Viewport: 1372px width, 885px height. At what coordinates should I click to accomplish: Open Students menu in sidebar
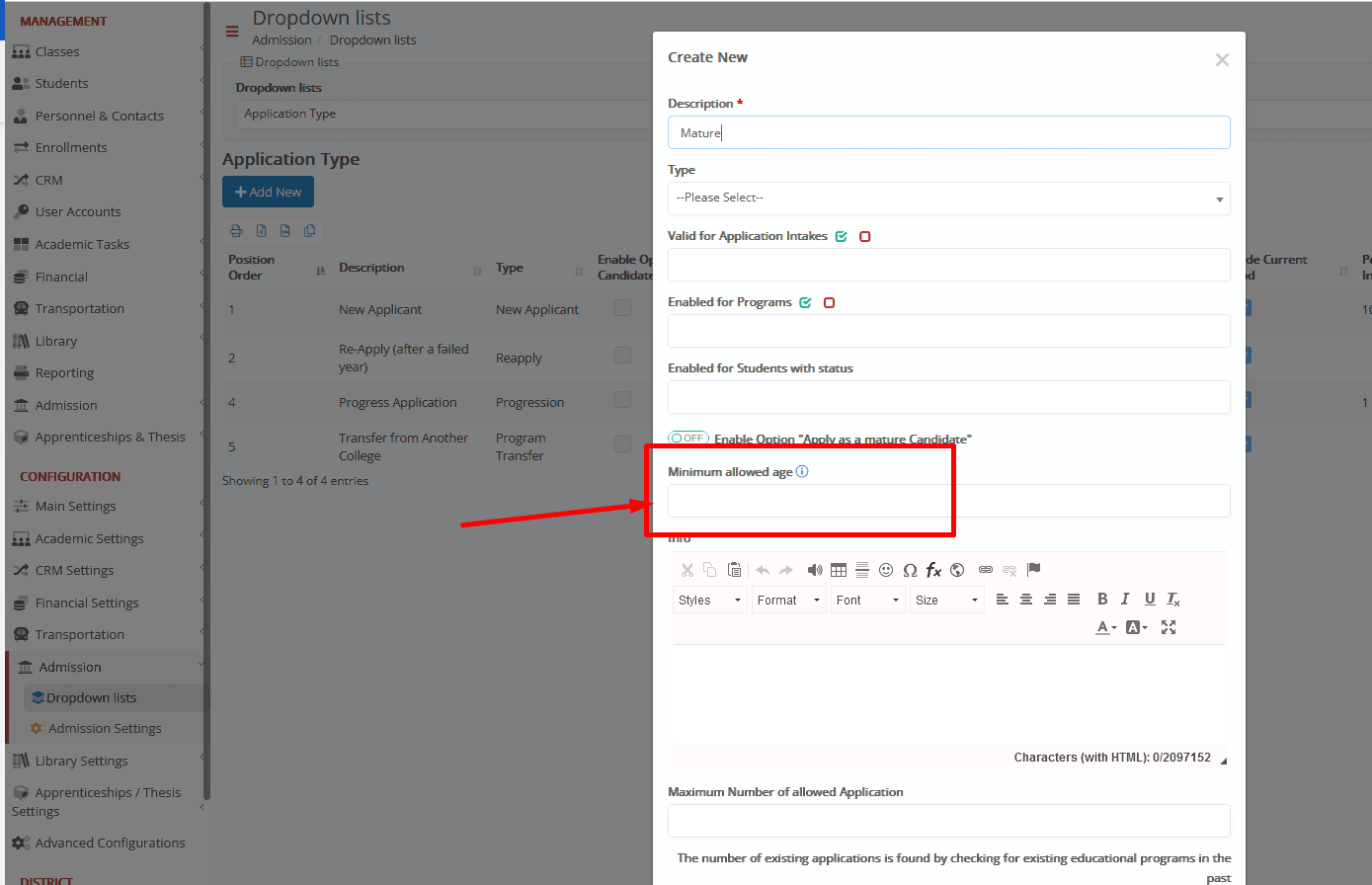pyautogui.click(x=61, y=84)
